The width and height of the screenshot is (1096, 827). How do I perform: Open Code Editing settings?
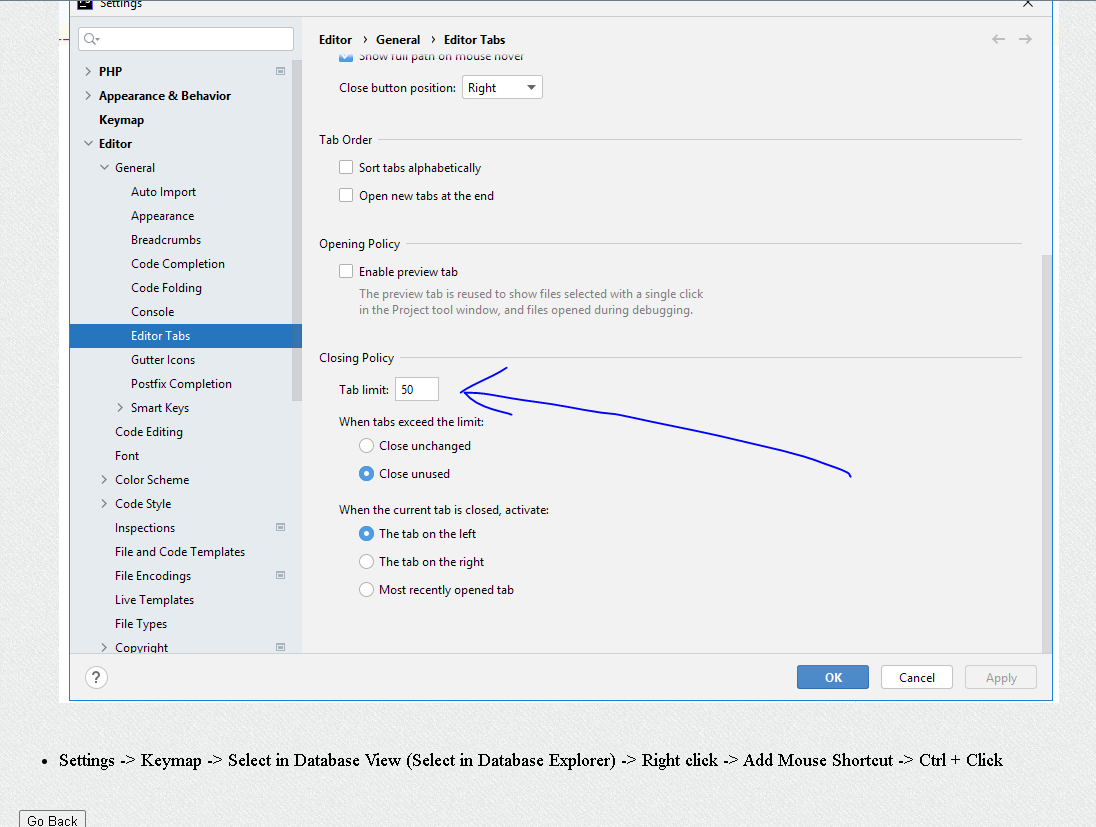click(x=149, y=431)
